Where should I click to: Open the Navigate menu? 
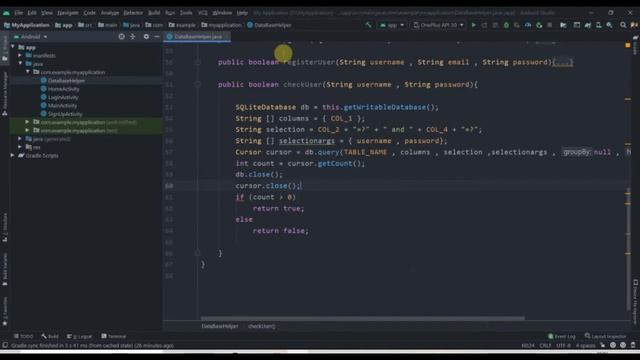[x=67, y=13]
